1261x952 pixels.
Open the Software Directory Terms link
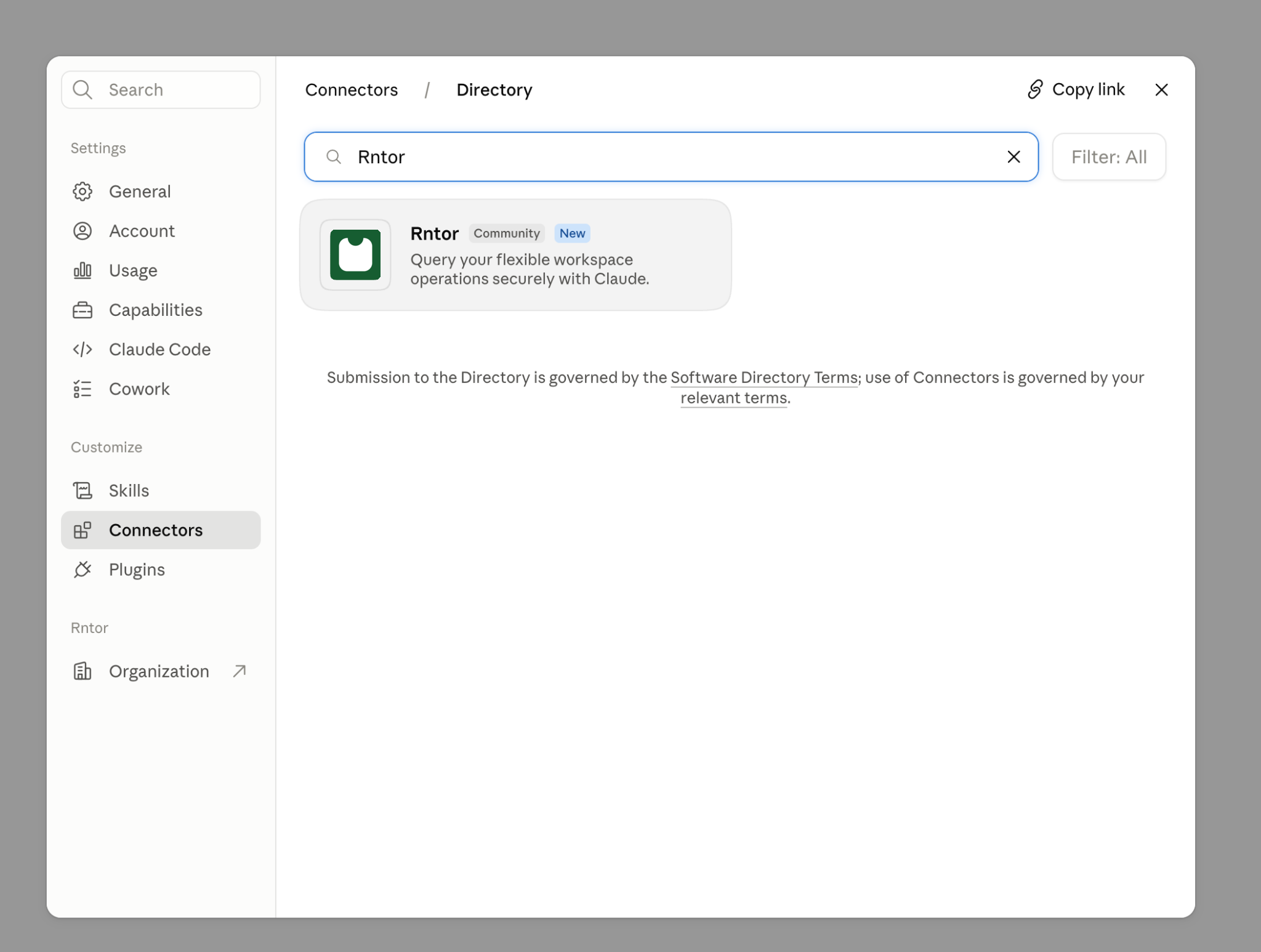(x=764, y=377)
